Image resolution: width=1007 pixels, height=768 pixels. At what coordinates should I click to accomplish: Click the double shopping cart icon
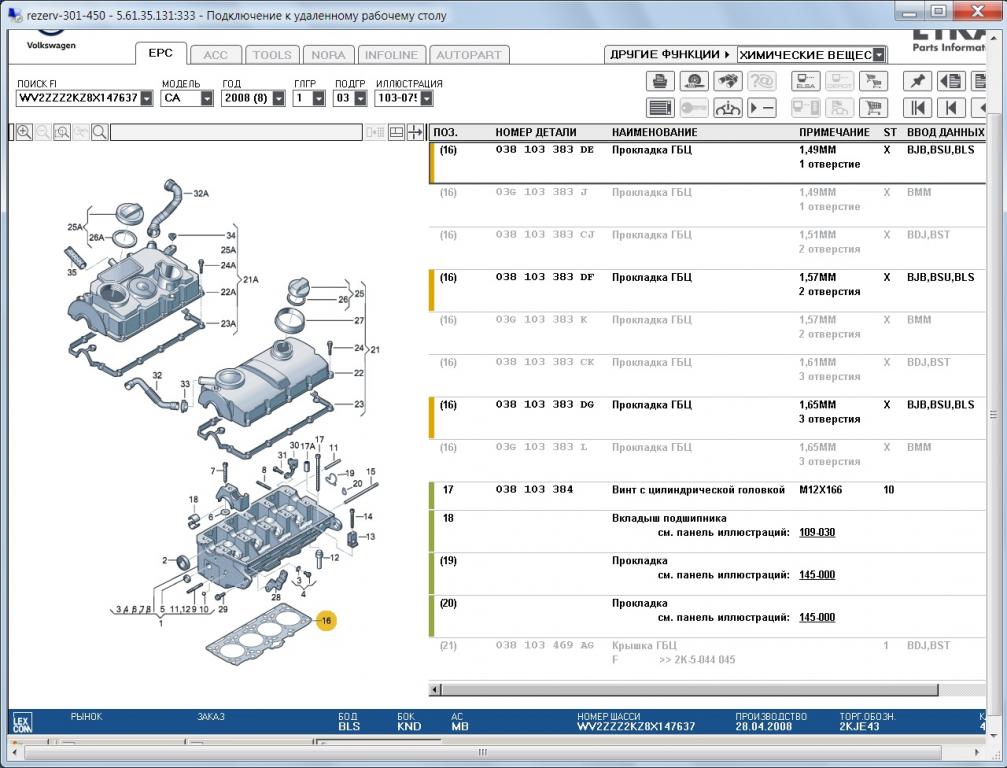click(x=873, y=81)
